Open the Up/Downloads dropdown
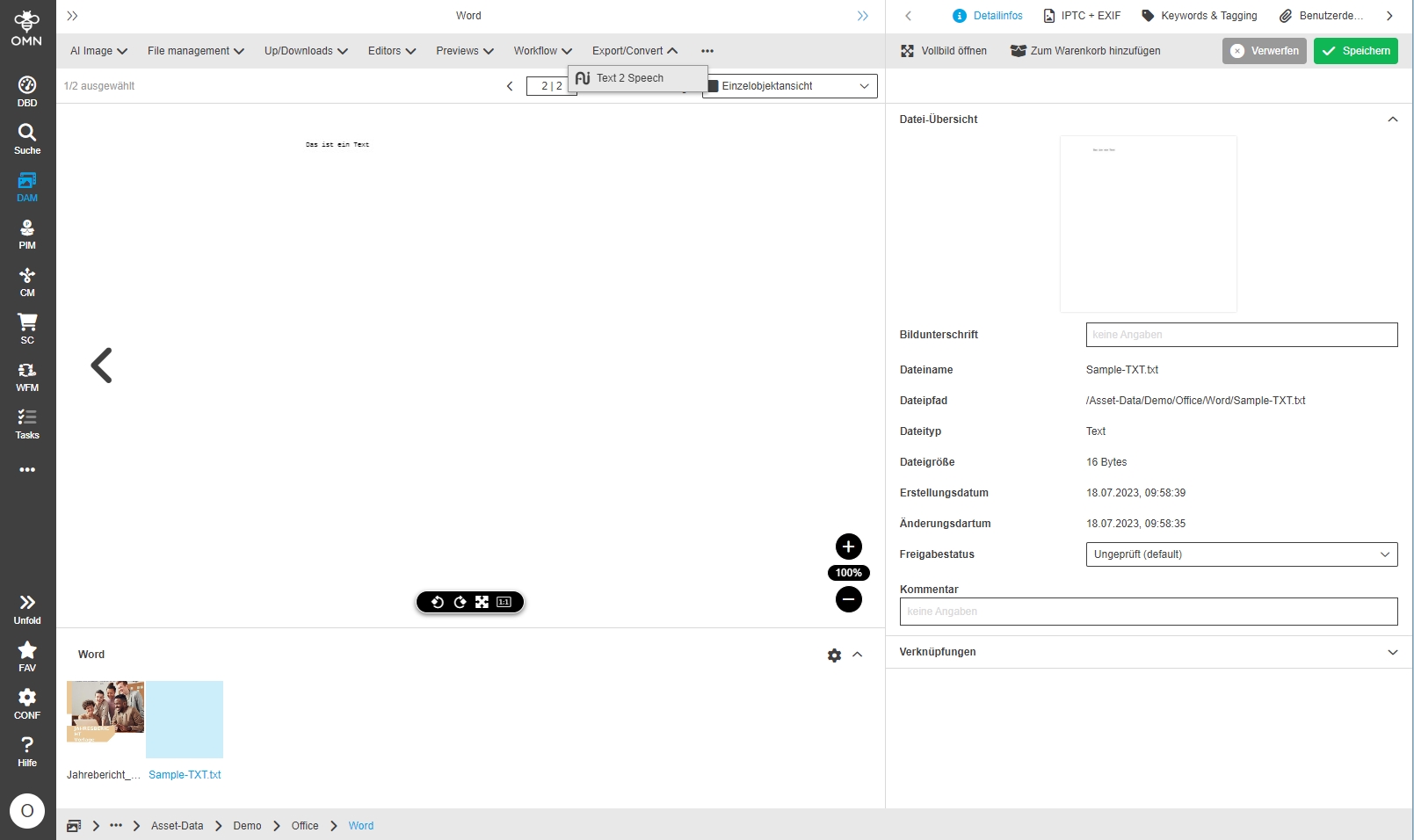1414x840 pixels. tap(306, 51)
